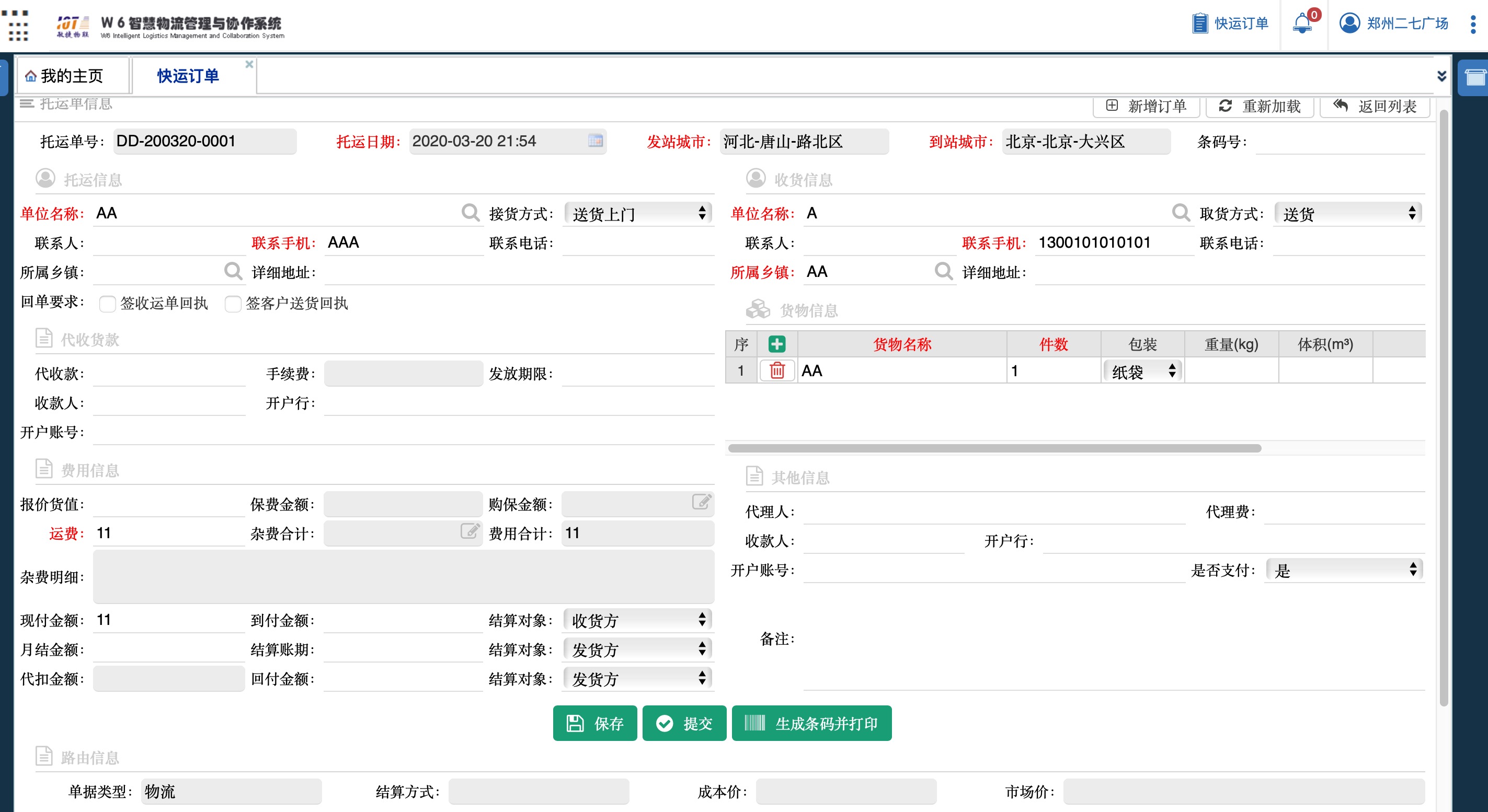This screenshot has width=1488, height=812.
Task: Open calendar picker for consignment date
Action: (595, 141)
